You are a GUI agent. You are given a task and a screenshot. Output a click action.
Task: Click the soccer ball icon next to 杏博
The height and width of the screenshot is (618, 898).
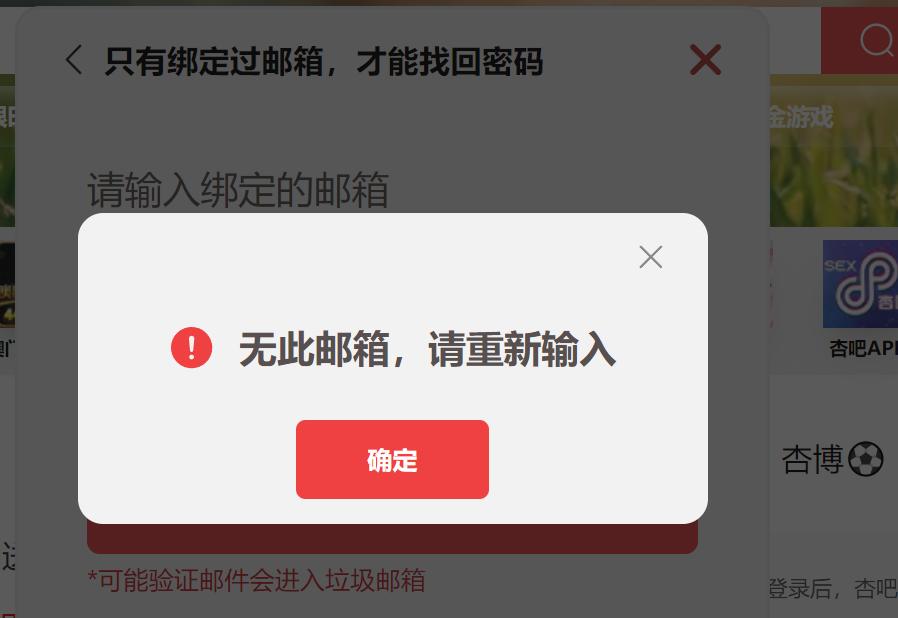pos(865,459)
